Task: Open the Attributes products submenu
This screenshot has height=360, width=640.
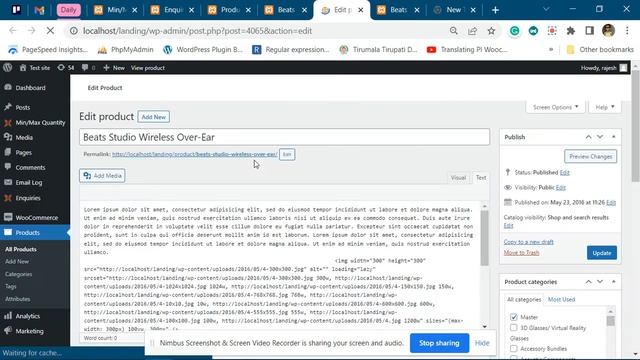Action: tap(18, 299)
